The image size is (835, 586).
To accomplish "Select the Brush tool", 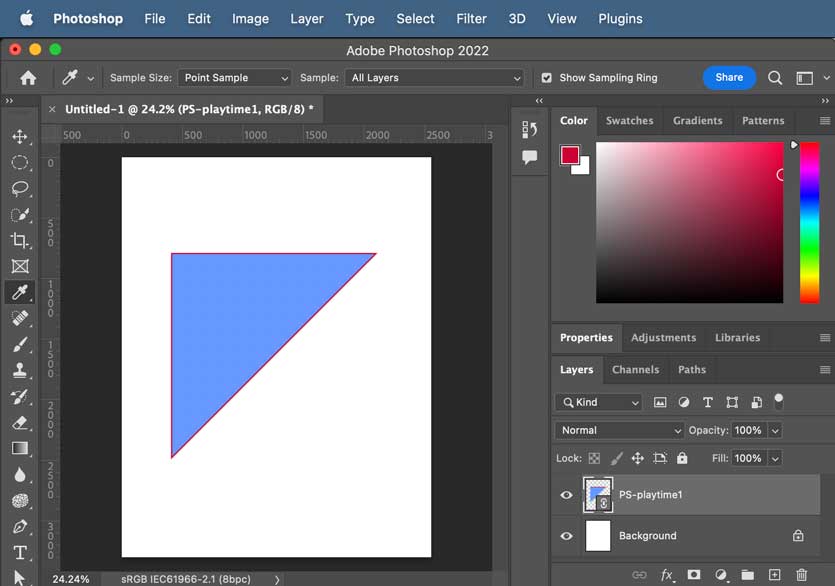I will pyautogui.click(x=20, y=345).
